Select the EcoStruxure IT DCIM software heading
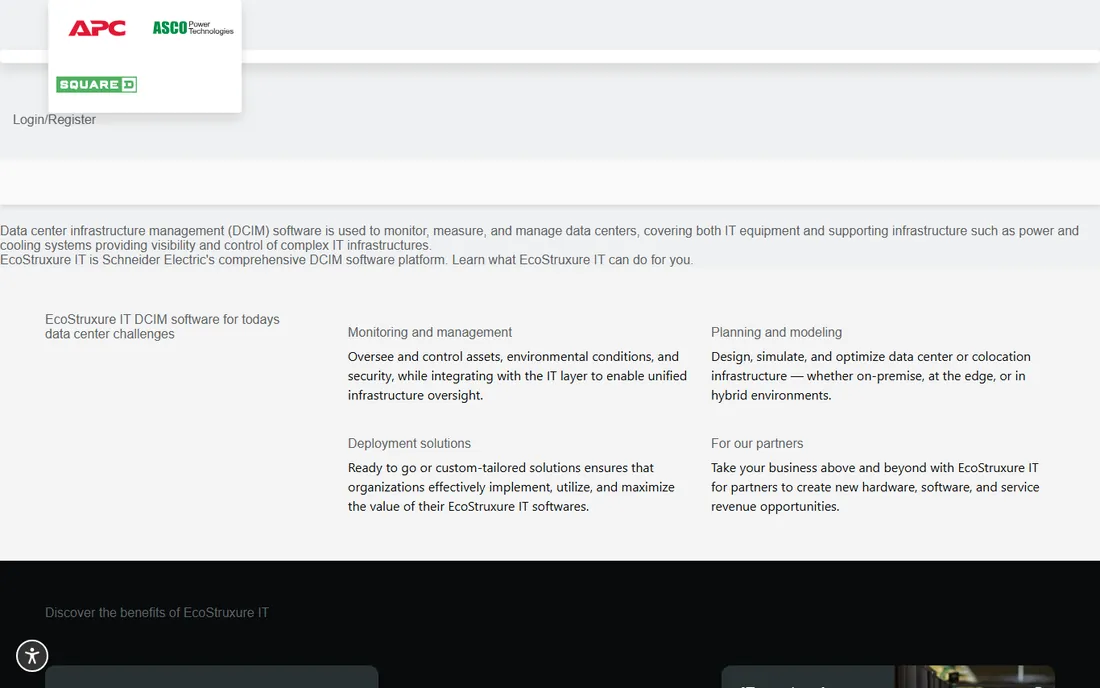The image size is (1100, 688). point(162,326)
